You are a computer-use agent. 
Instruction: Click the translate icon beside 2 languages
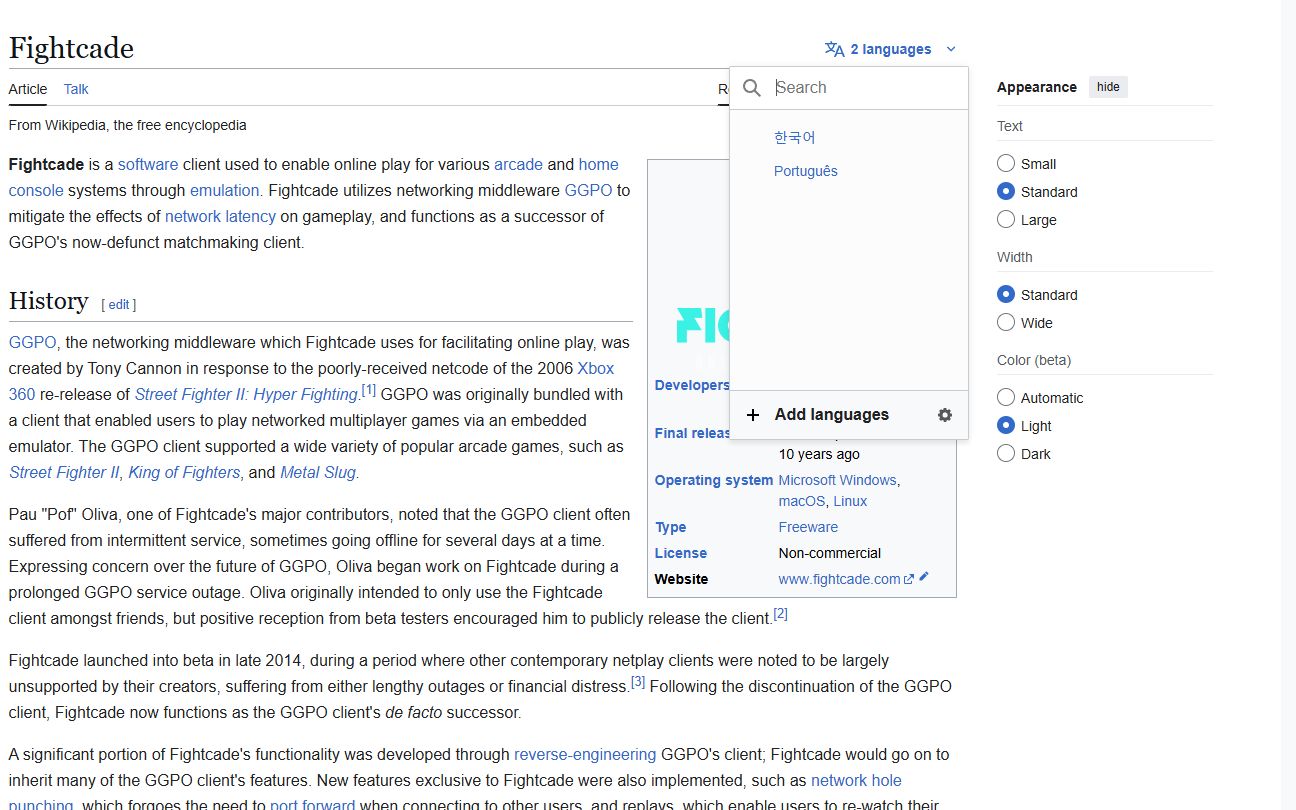(x=834, y=49)
